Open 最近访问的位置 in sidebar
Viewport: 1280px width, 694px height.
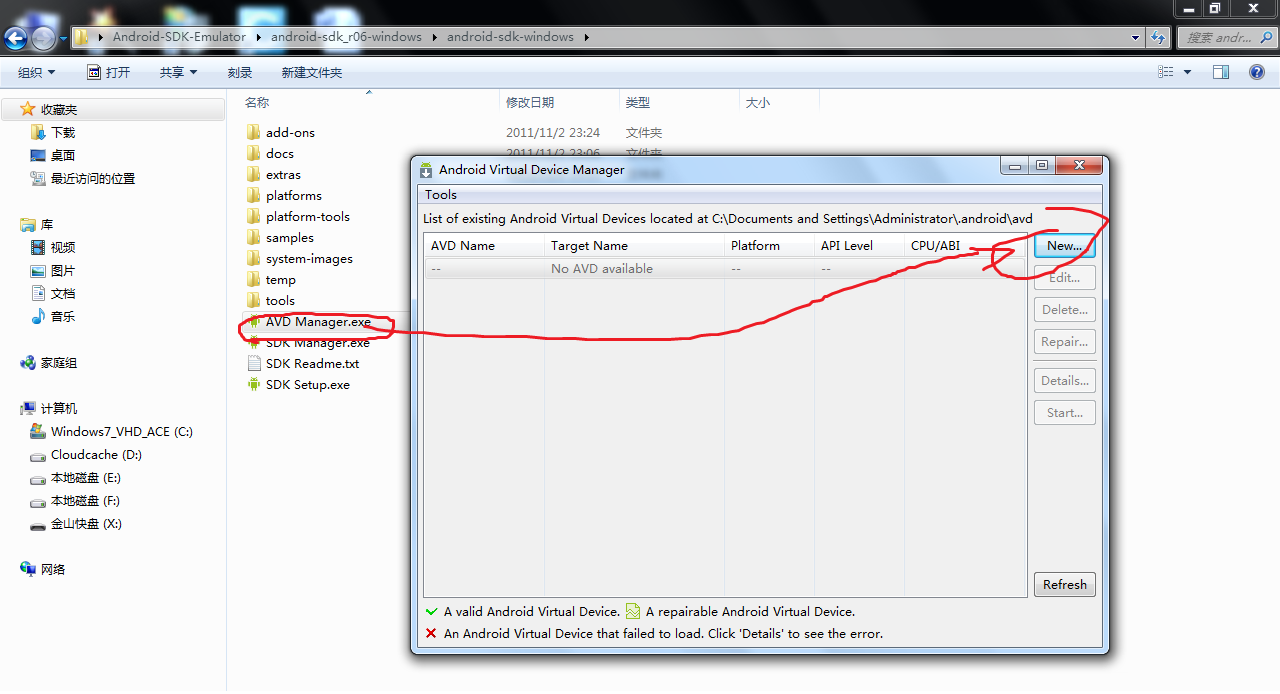point(83,179)
